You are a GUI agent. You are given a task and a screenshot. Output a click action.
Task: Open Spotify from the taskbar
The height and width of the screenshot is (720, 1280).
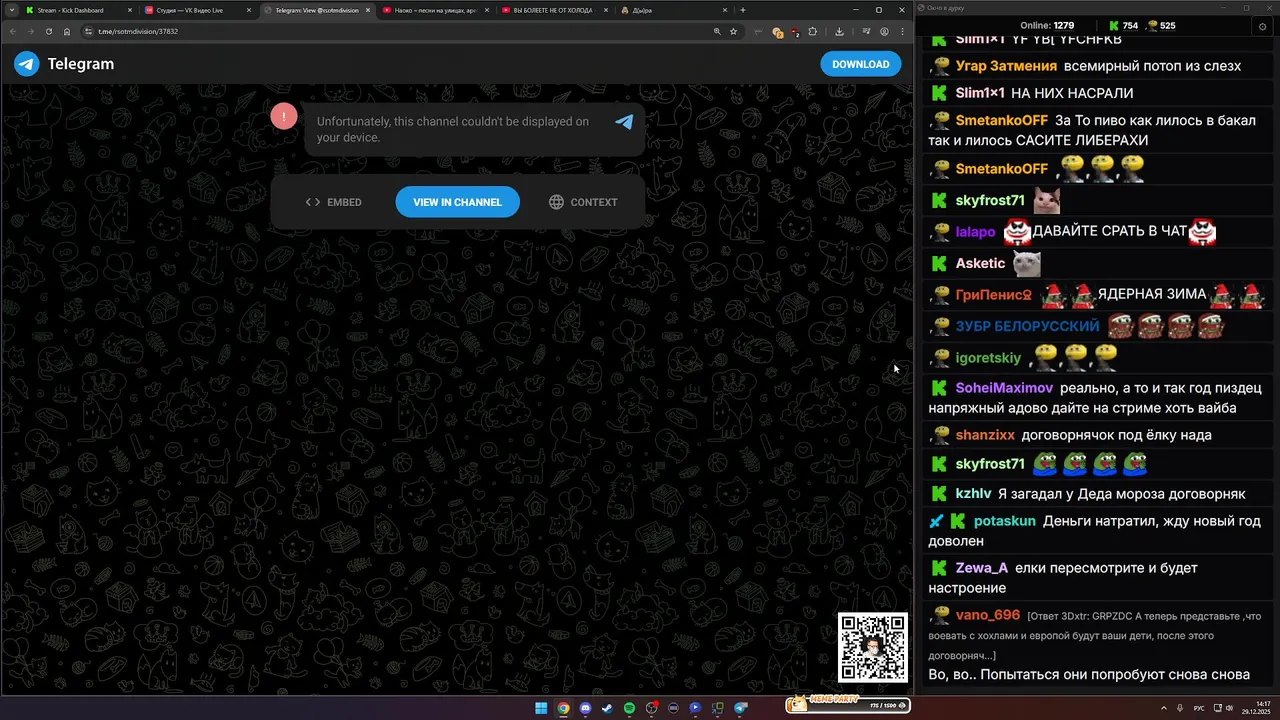(629, 708)
